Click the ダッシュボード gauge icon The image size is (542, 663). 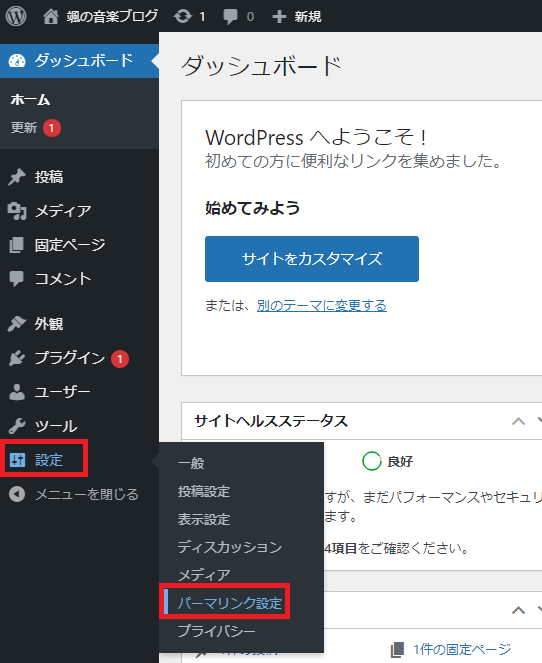17,61
